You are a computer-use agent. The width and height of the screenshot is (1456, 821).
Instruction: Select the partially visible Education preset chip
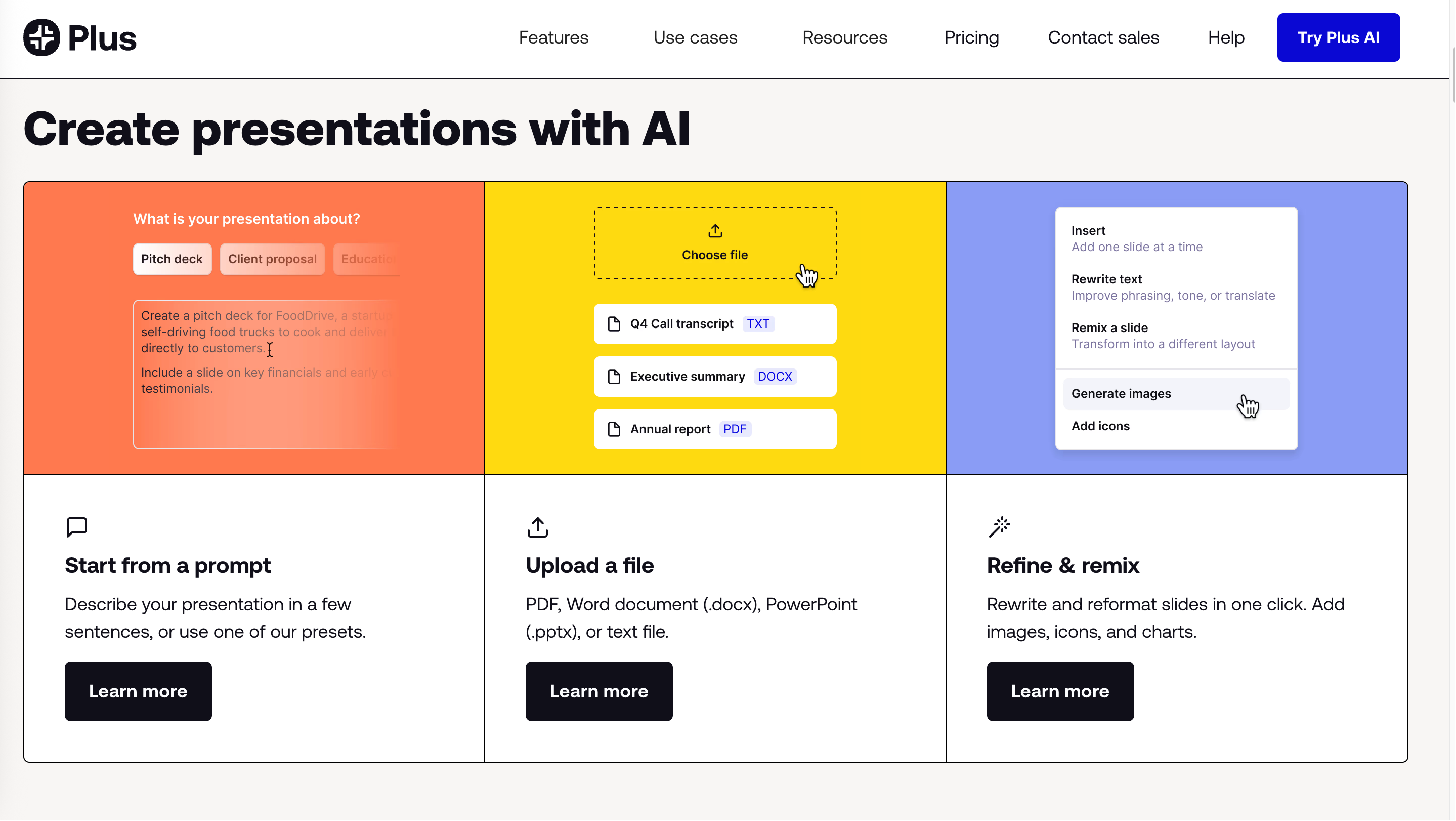367,259
